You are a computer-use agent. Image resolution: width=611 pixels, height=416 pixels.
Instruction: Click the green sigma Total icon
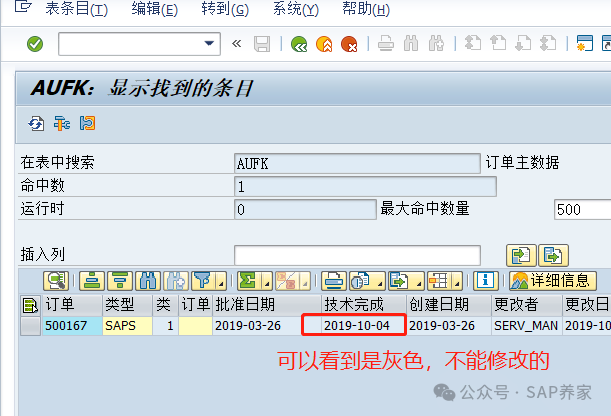[x=249, y=281]
